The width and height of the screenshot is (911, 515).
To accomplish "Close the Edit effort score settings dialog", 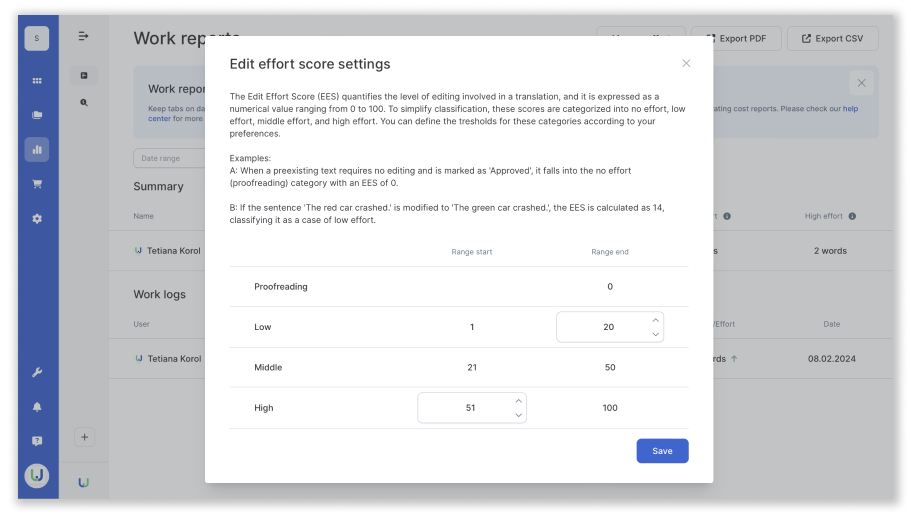I will click(686, 63).
